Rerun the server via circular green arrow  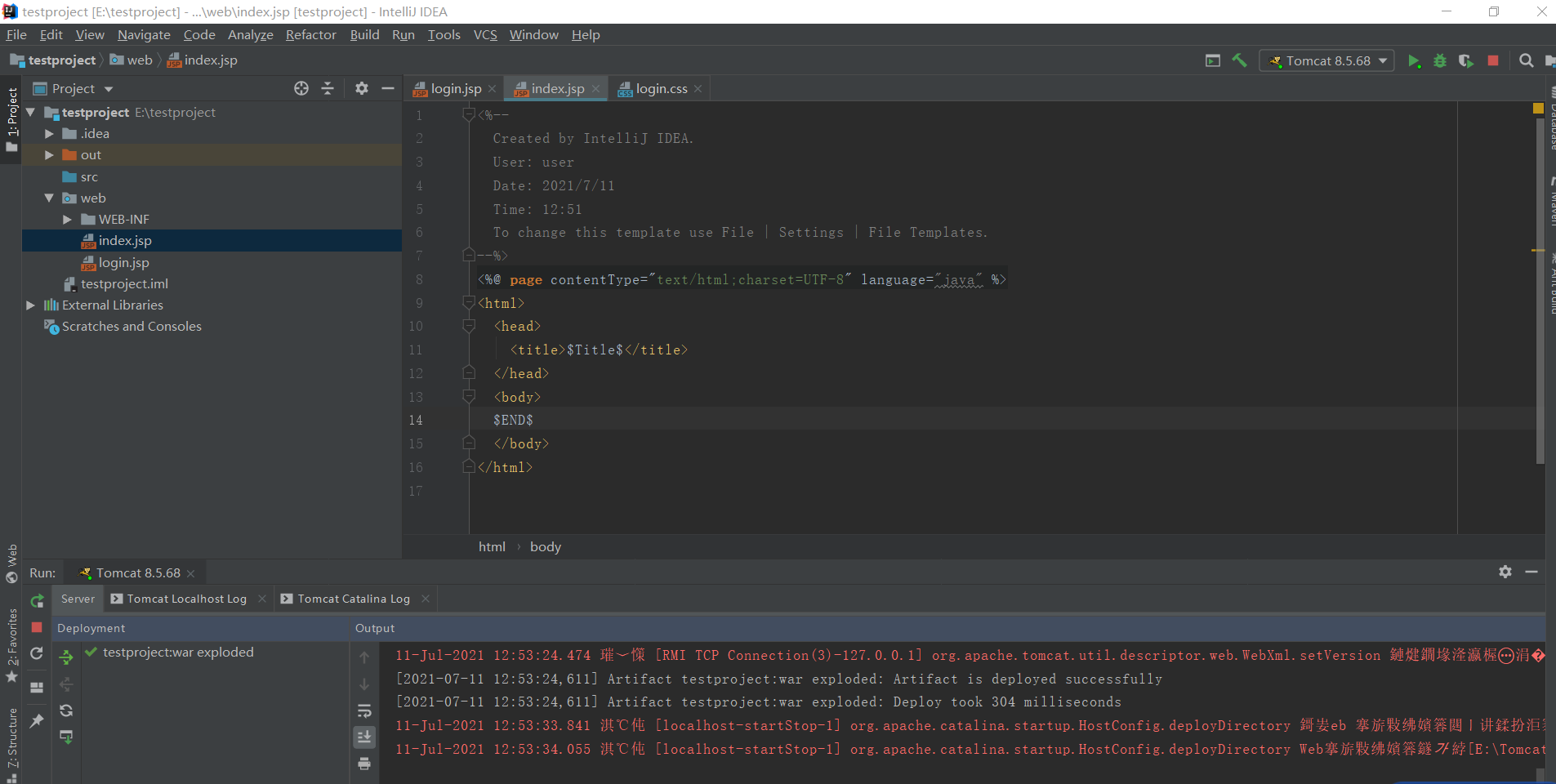[36, 601]
